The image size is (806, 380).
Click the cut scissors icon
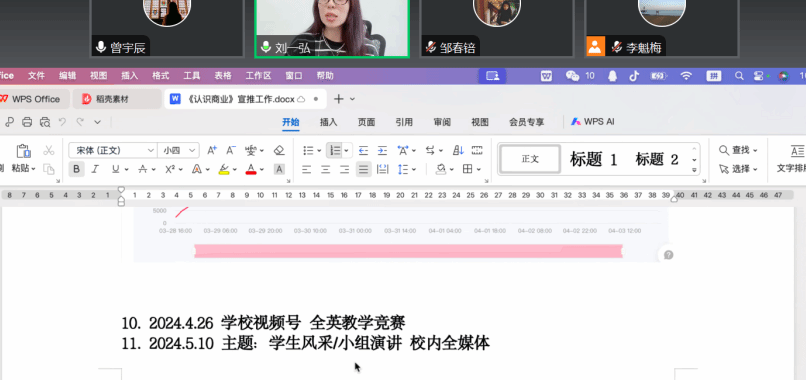click(x=48, y=150)
